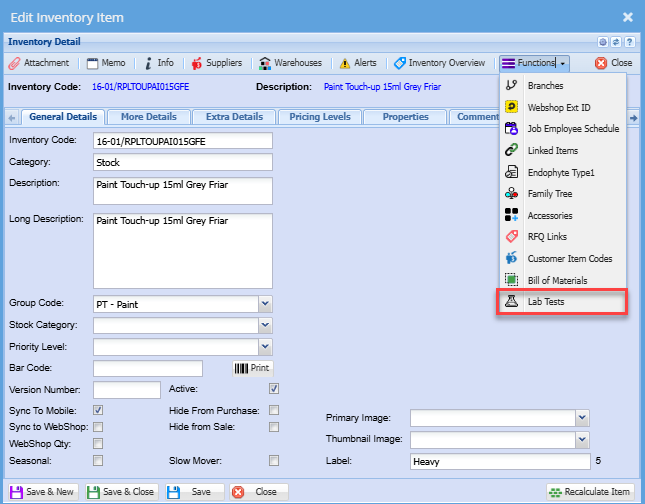
Task: Click the red Close icon in toolbar
Action: (601, 63)
